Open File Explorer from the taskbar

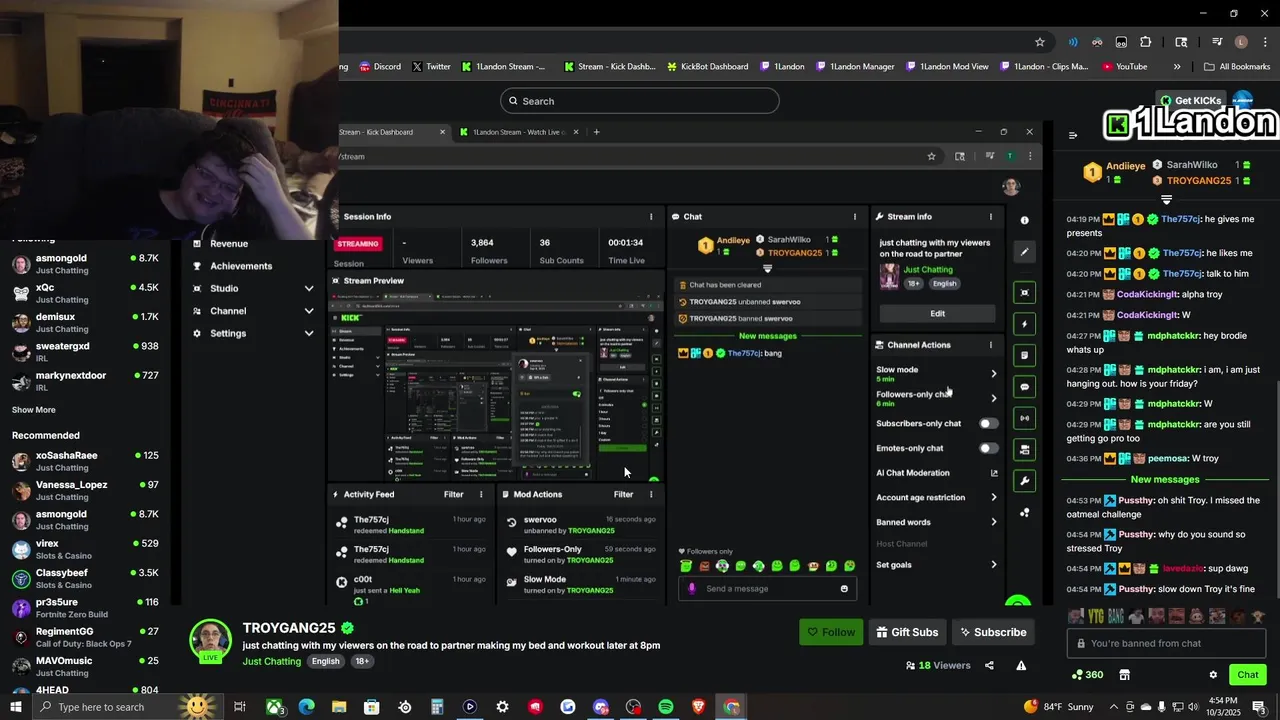point(339,707)
